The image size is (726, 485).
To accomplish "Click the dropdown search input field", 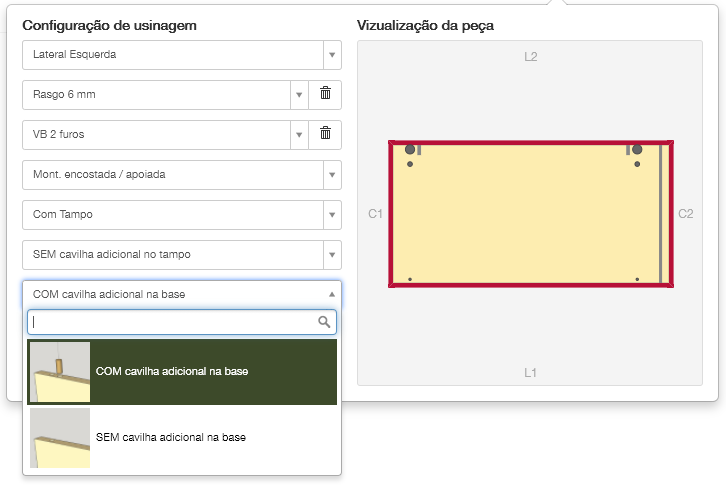I will click(x=172, y=322).
